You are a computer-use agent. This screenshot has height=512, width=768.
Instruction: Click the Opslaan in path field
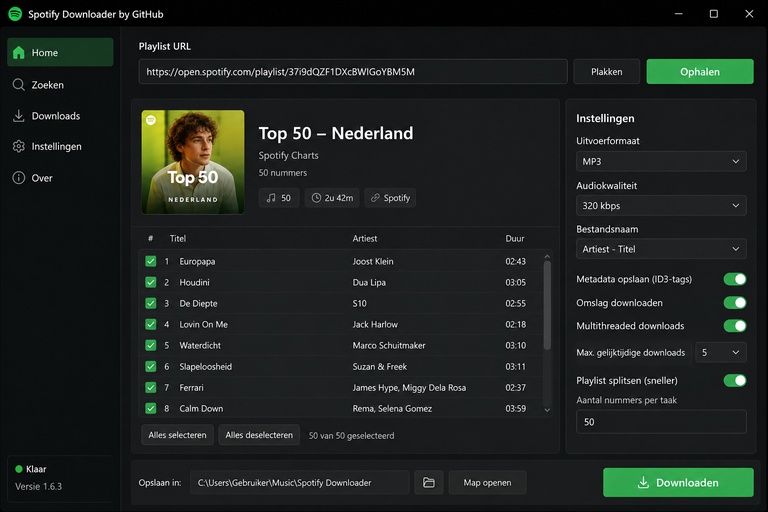300,483
